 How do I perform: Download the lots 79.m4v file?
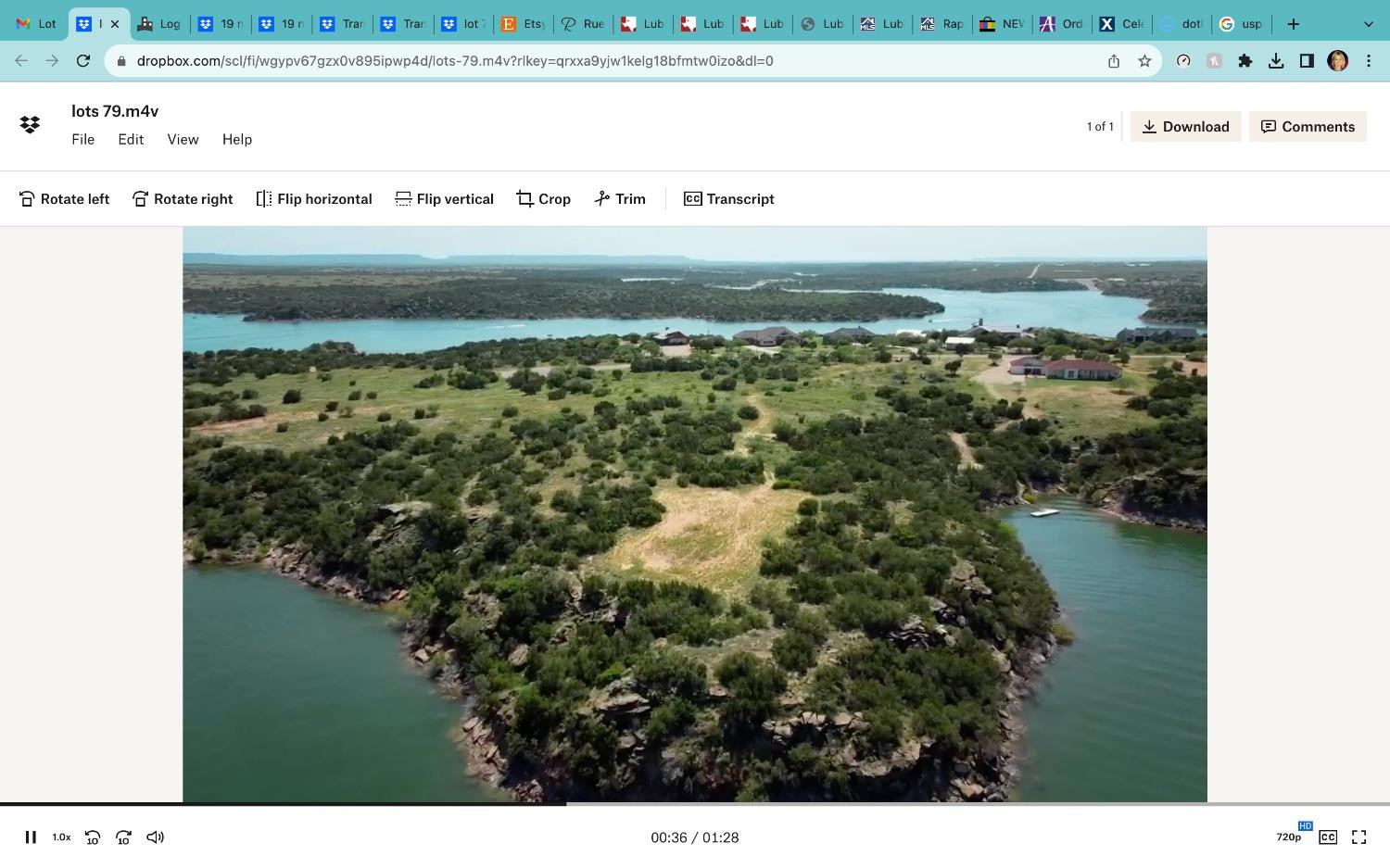(x=1185, y=127)
